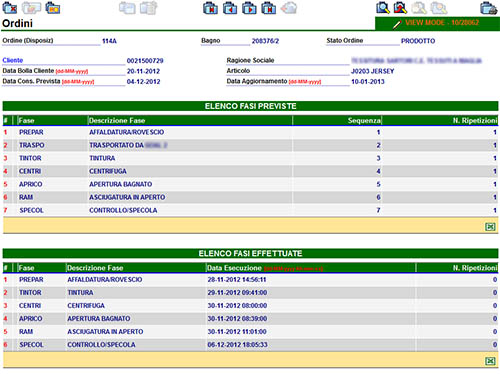Click CENTRIFUGA in the Fasi Effettuate list
Image resolution: width=500 pixels, height=374 pixels.
click(x=86, y=306)
